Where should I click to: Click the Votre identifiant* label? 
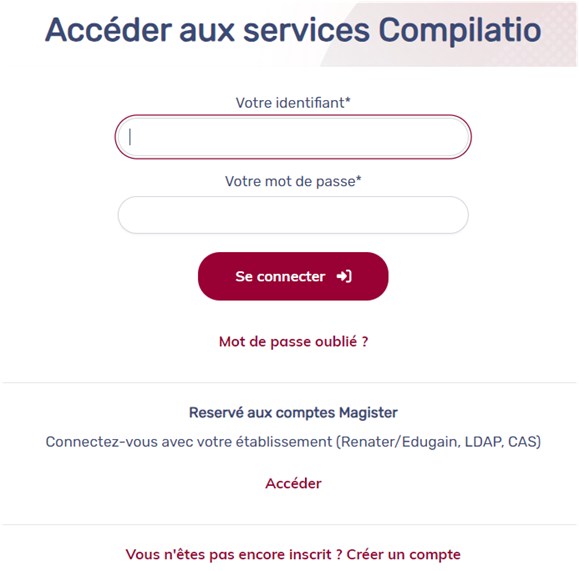(293, 103)
